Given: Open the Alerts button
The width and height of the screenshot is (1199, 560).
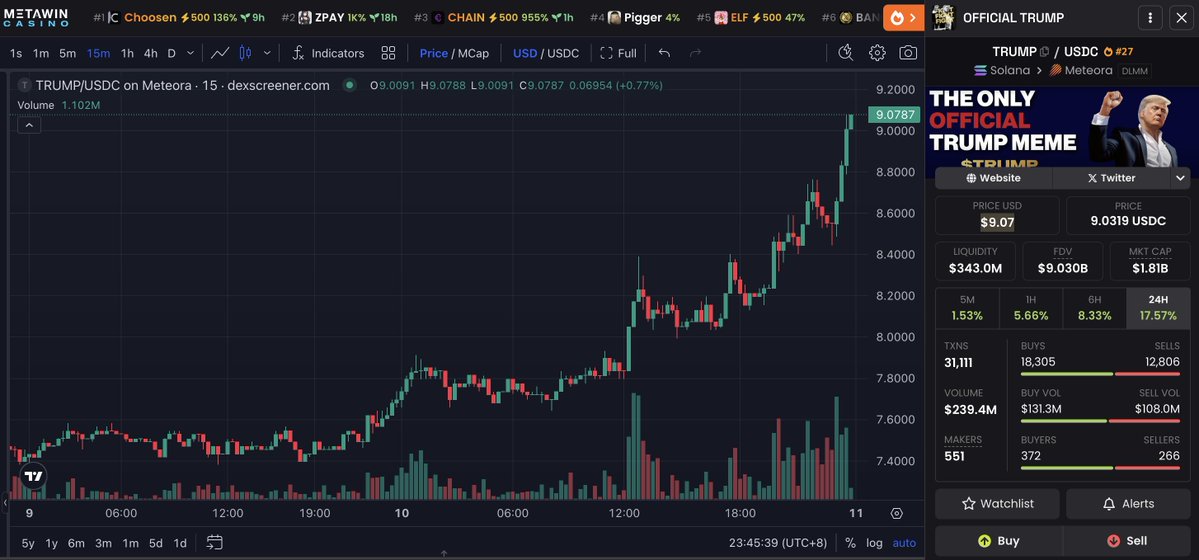Looking at the screenshot, I should point(1128,503).
